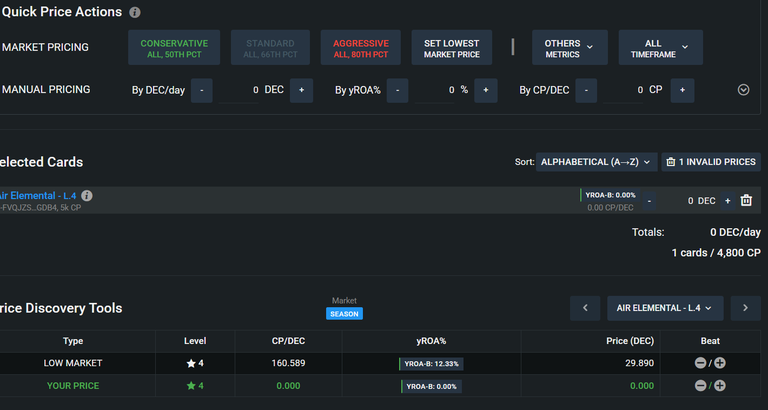The image size is (768, 410).
Task: Click the CP/DEC column header
Action: 288,341
